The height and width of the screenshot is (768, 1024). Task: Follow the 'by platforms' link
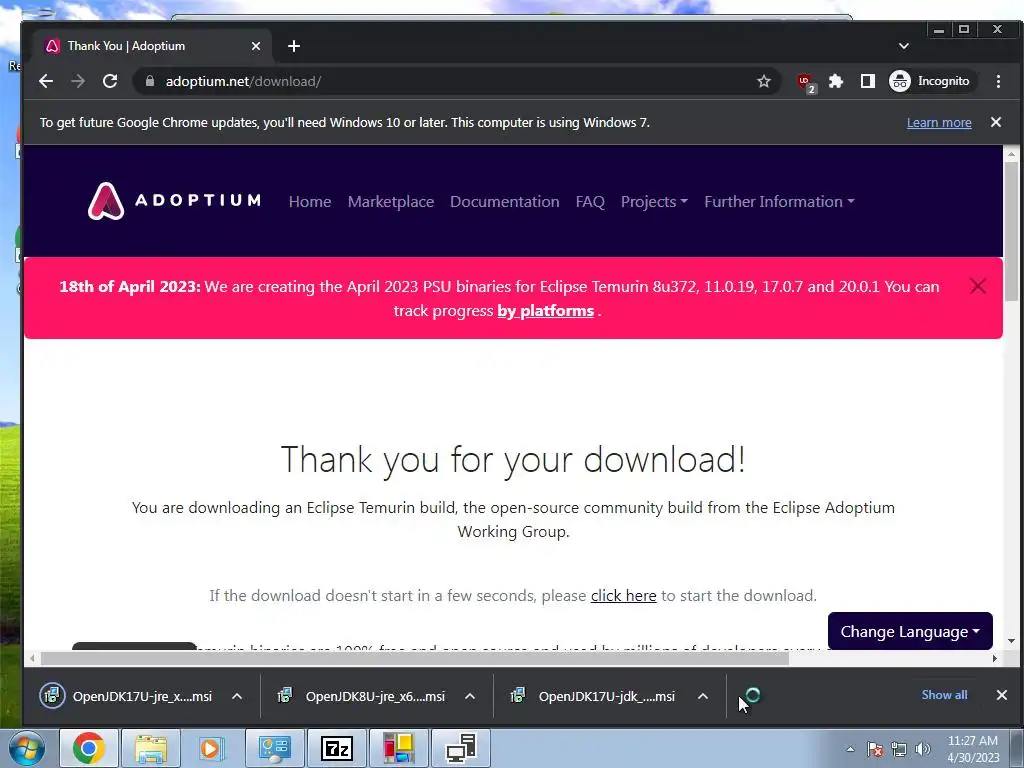coord(545,311)
